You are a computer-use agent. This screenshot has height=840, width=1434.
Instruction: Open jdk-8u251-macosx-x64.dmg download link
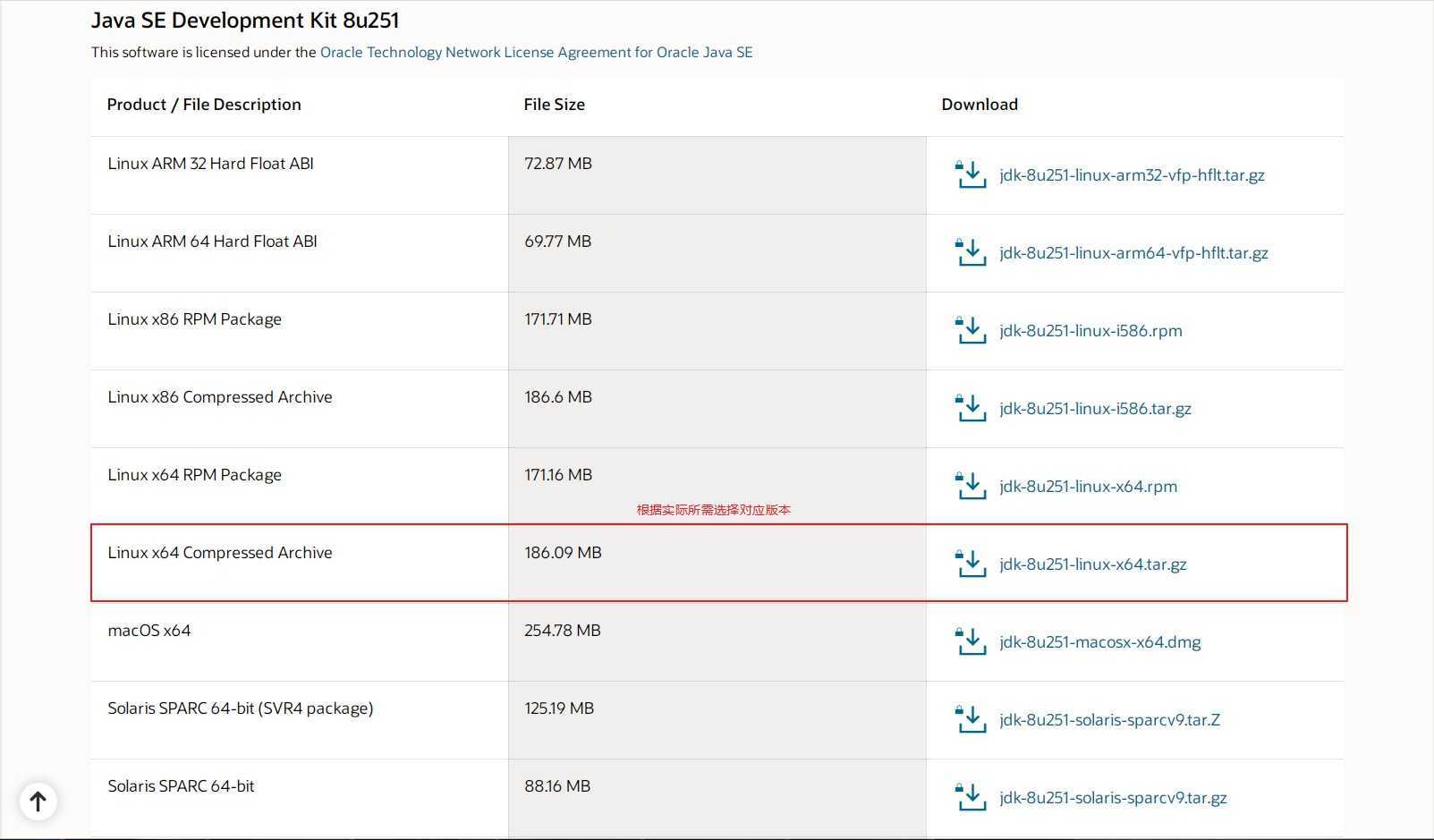coord(1099,642)
